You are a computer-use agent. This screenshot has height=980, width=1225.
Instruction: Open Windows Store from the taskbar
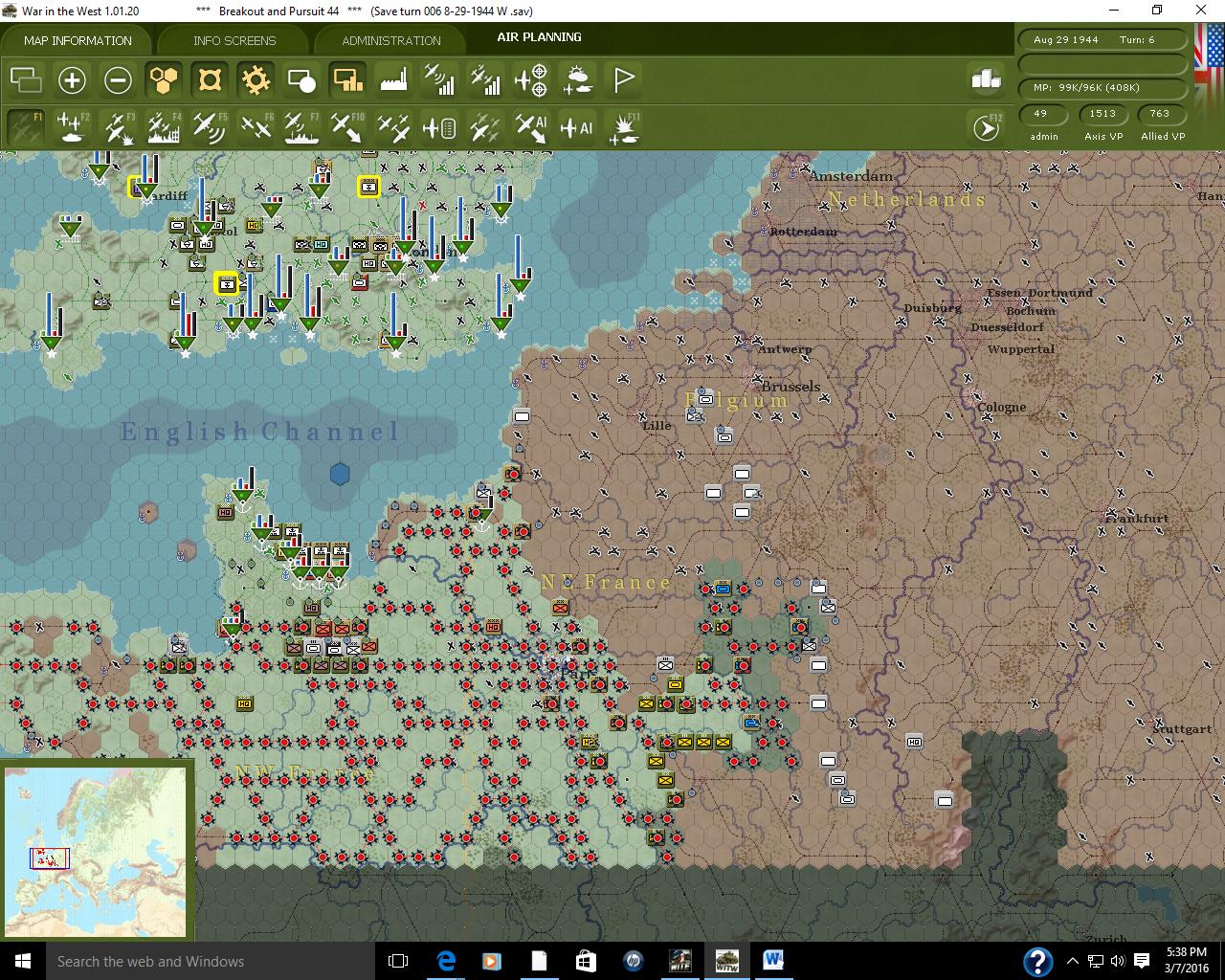point(586,961)
